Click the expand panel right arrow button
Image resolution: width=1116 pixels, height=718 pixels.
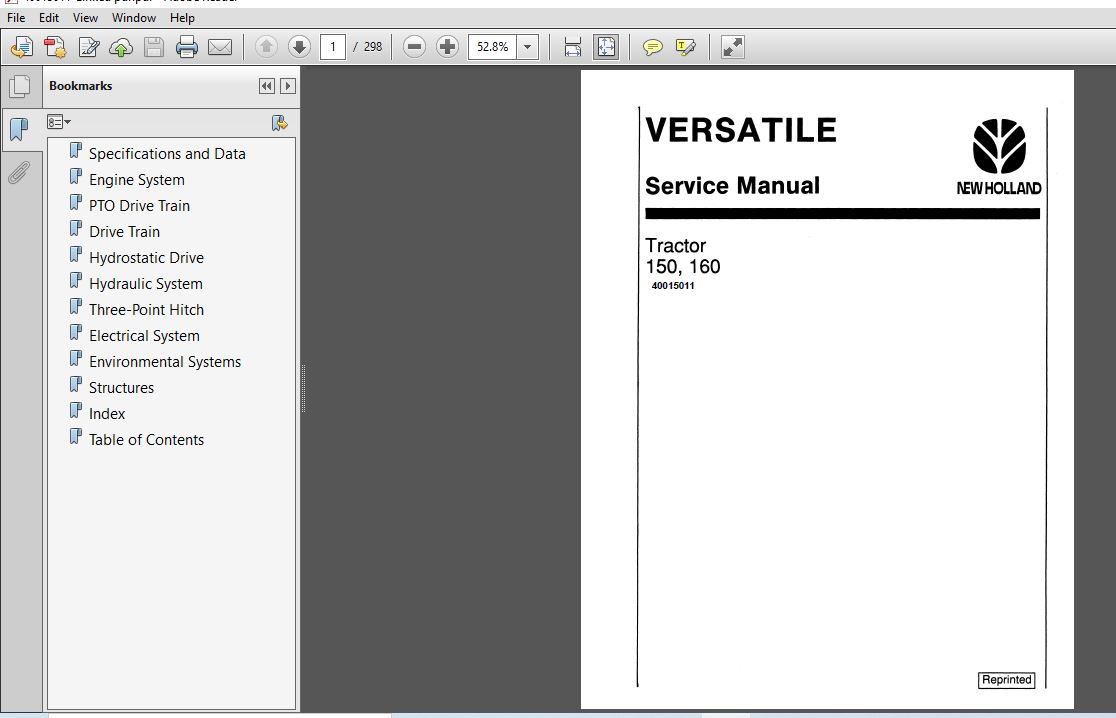(x=288, y=86)
